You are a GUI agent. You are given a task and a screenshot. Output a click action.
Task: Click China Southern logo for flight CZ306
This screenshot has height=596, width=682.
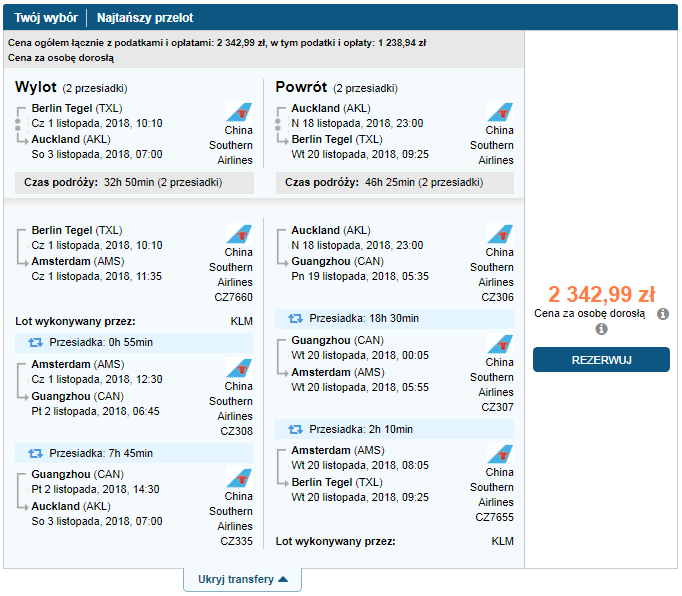[500, 234]
